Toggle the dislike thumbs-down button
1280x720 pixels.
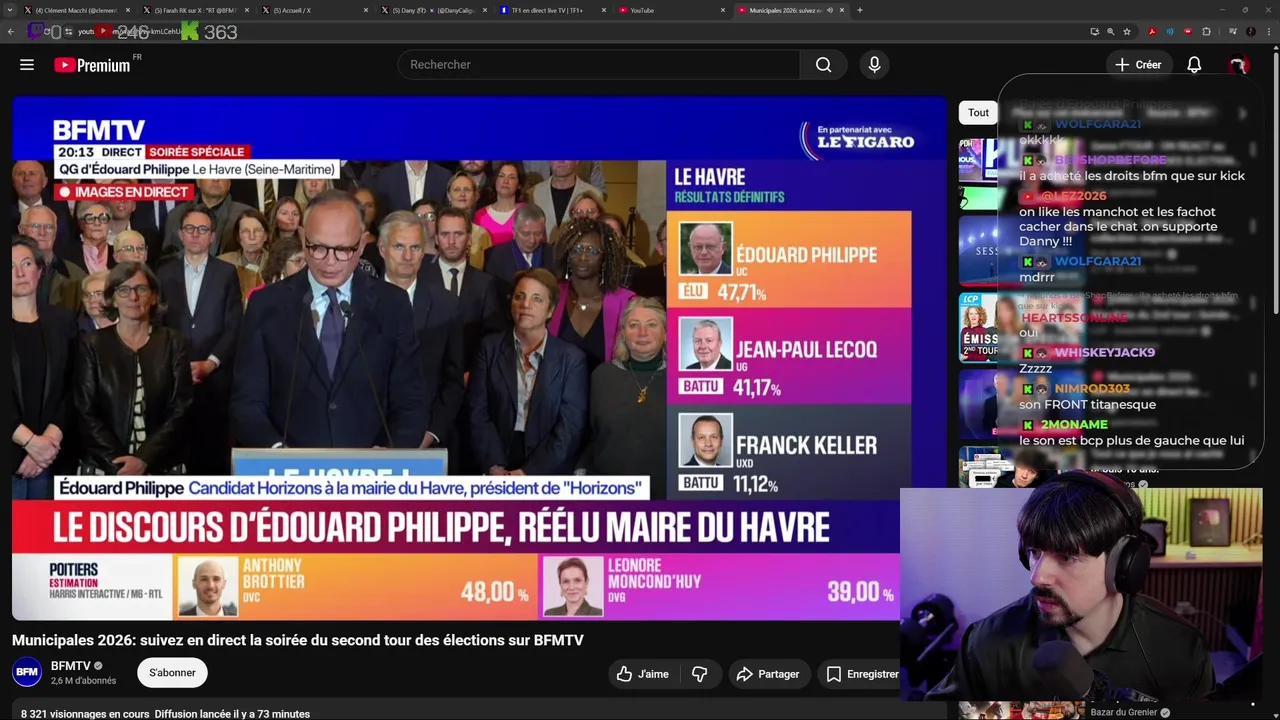(699, 674)
